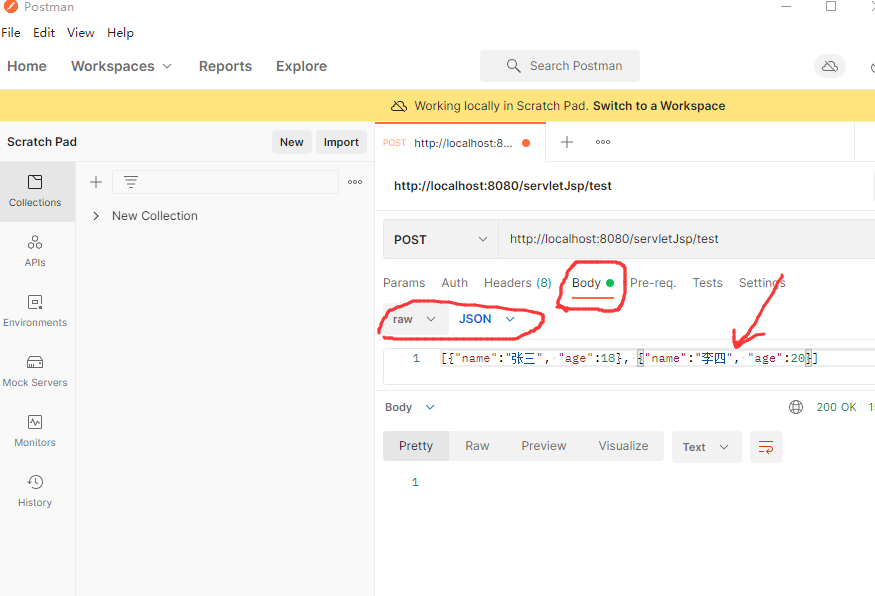Click response line number 1

tap(415, 482)
